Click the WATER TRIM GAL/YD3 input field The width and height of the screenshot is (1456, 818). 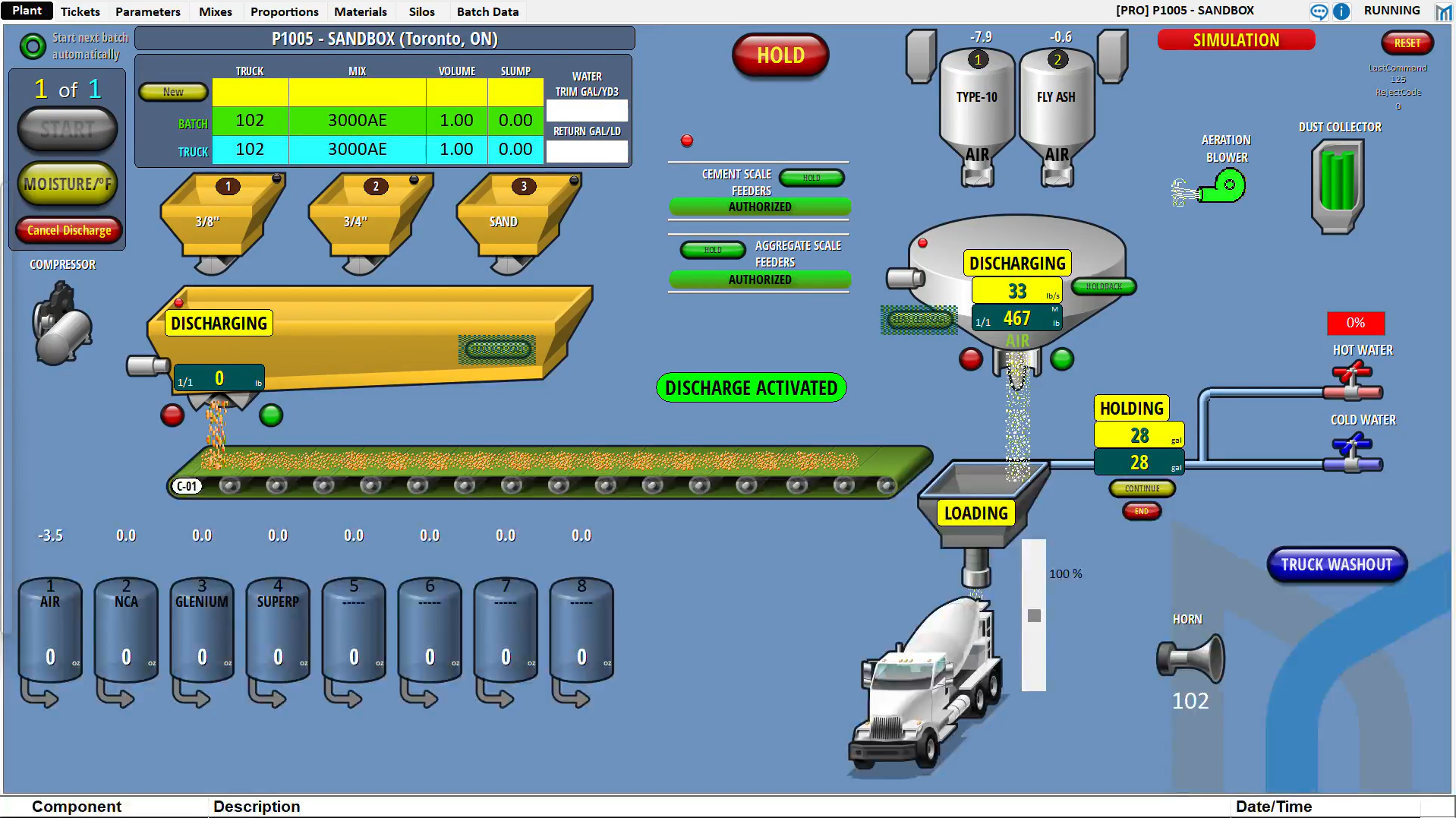click(587, 111)
